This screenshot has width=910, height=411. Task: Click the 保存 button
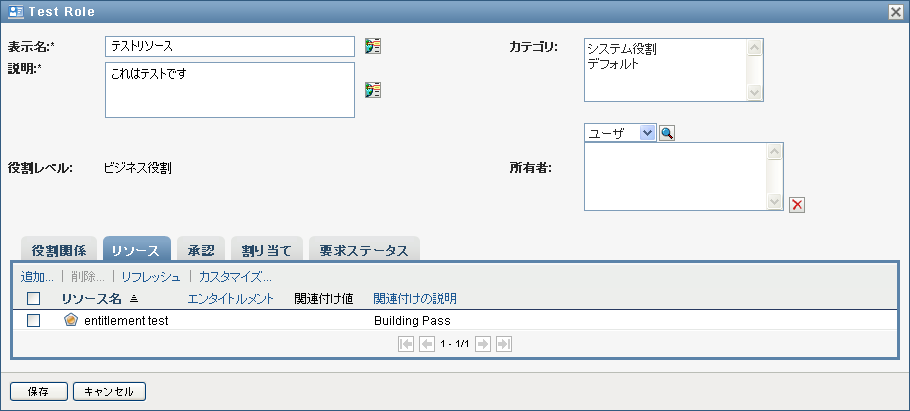click(x=39, y=391)
